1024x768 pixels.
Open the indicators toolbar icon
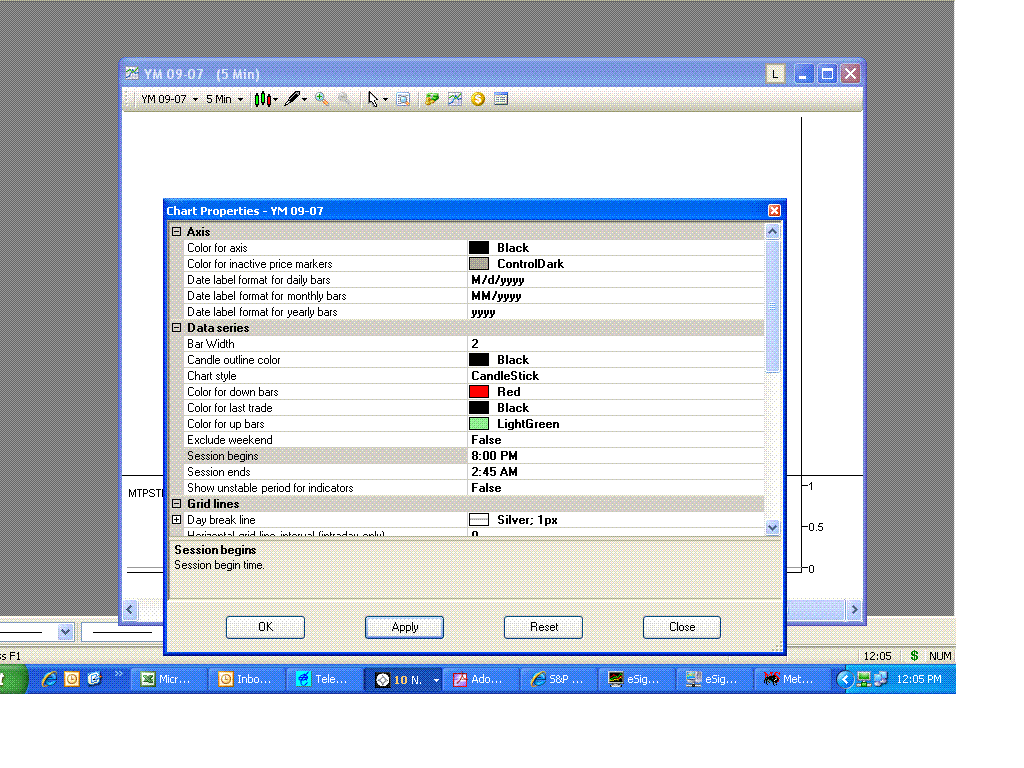(432, 99)
